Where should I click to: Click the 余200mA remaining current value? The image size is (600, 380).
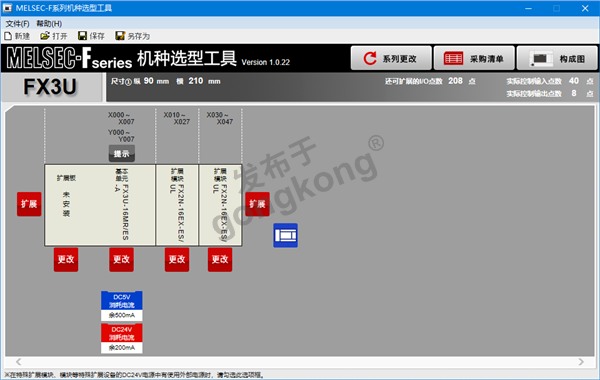pos(122,347)
